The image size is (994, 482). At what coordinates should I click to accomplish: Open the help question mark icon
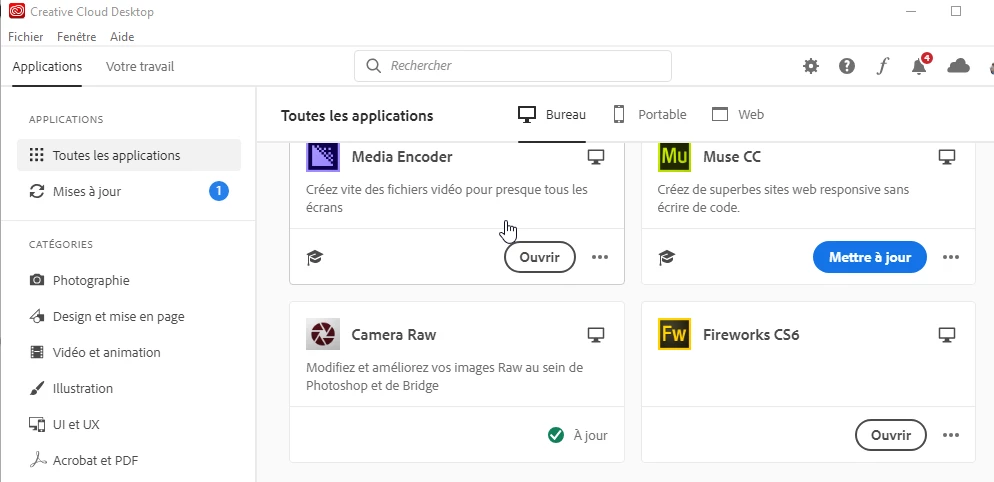[847, 66]
